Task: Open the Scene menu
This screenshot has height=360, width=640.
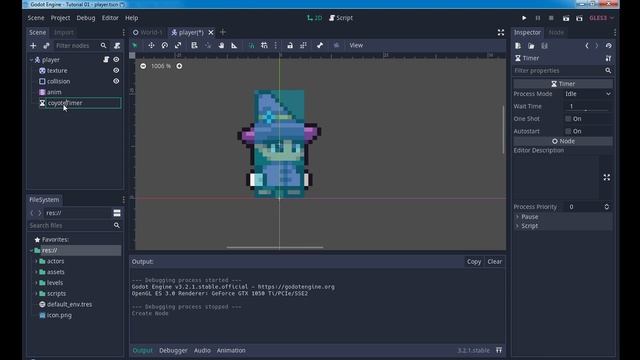Action: 36,18
